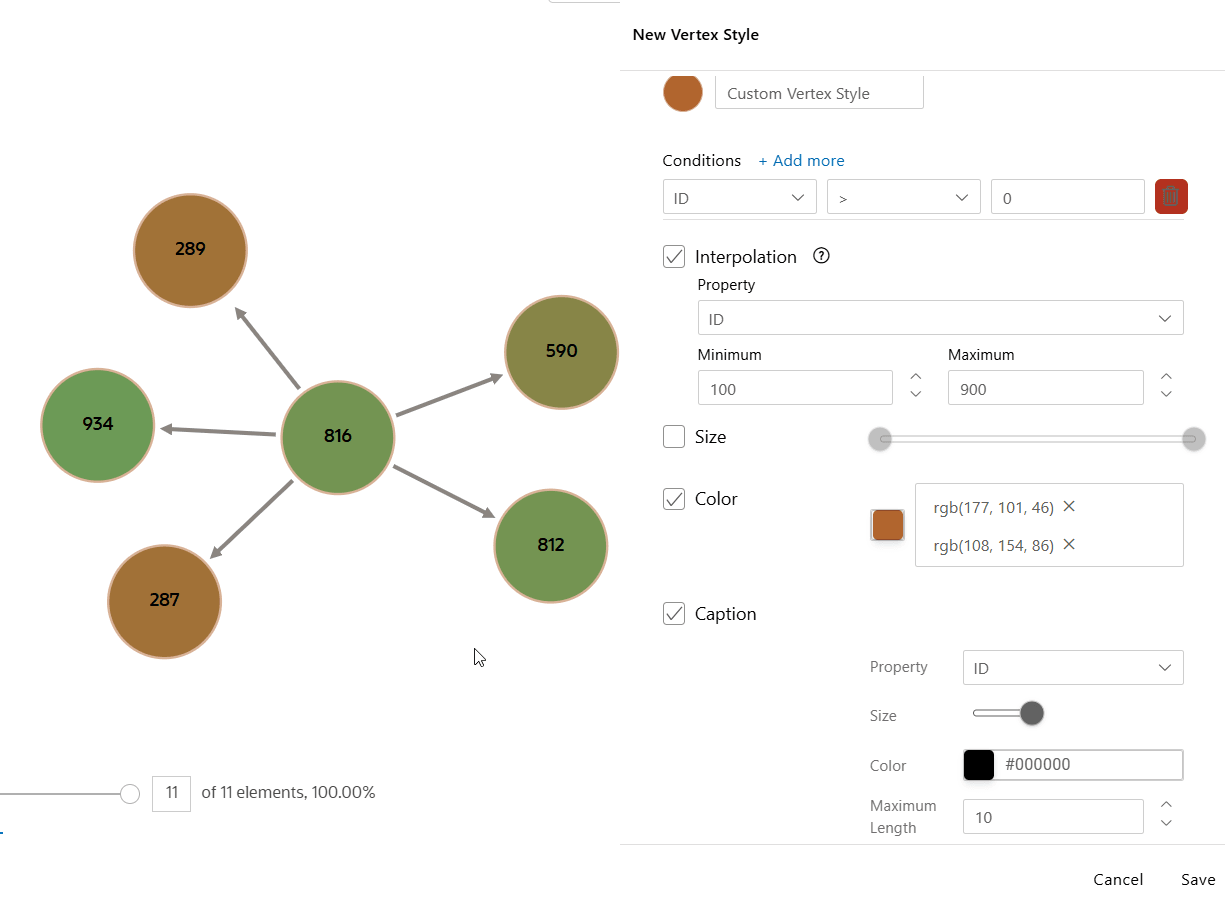1225x901 pixels.
Task: Remove the rgb(177, 101, 46) color entry
Action: coord(1069,506)
